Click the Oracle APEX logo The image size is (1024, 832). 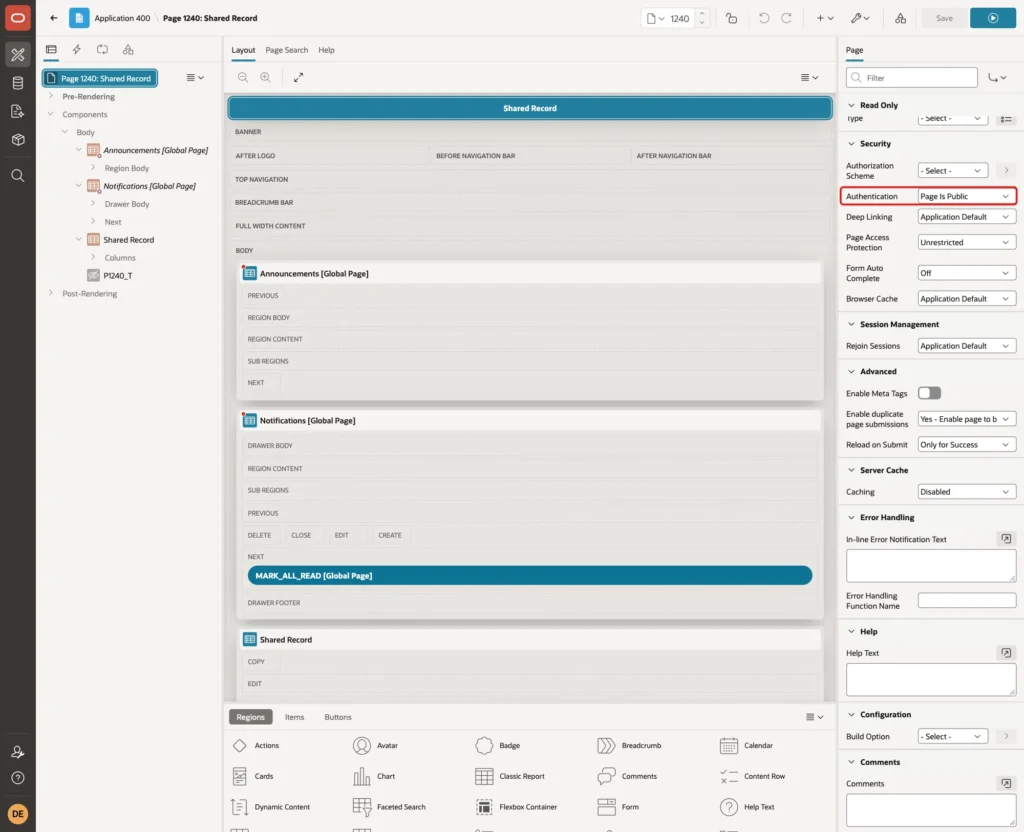coord(18,18)
